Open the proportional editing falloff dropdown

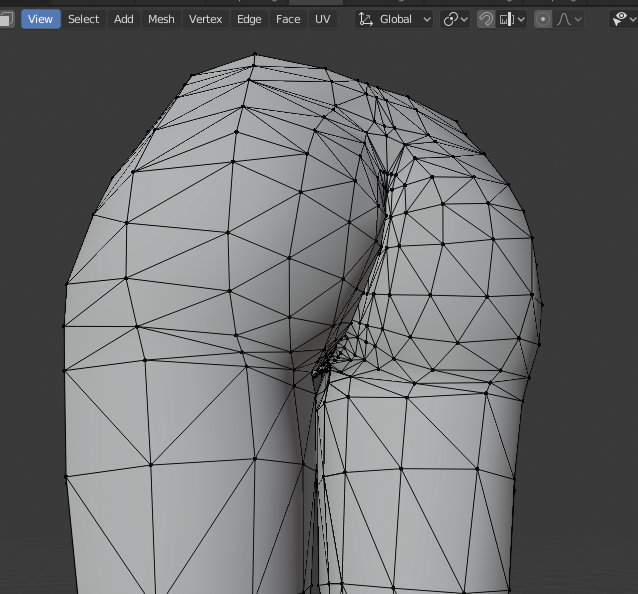(x=568, y=19)
